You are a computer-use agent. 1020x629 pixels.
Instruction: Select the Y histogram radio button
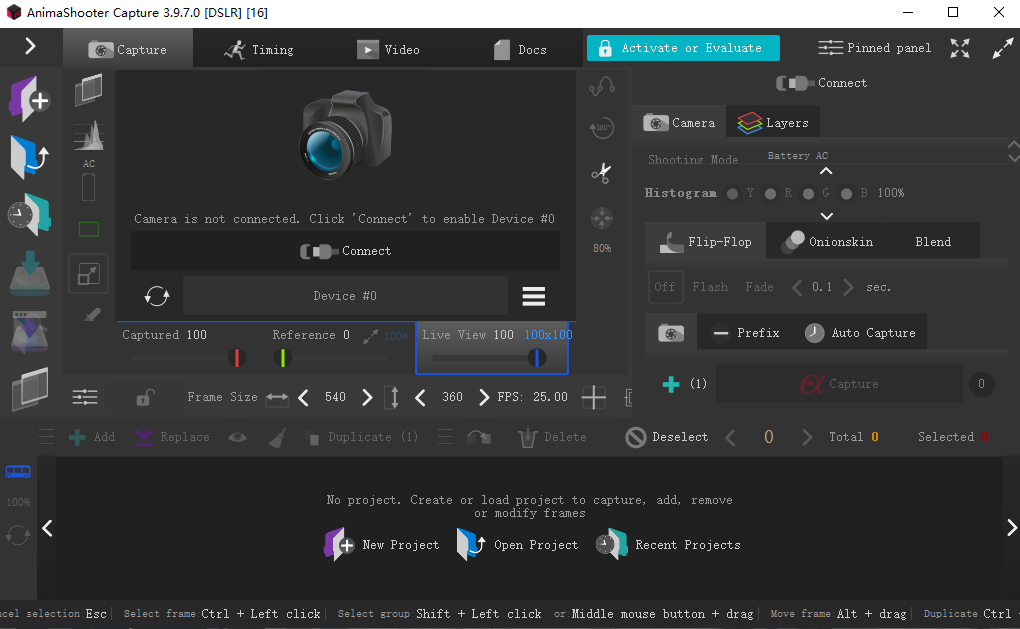pos(734,193)
